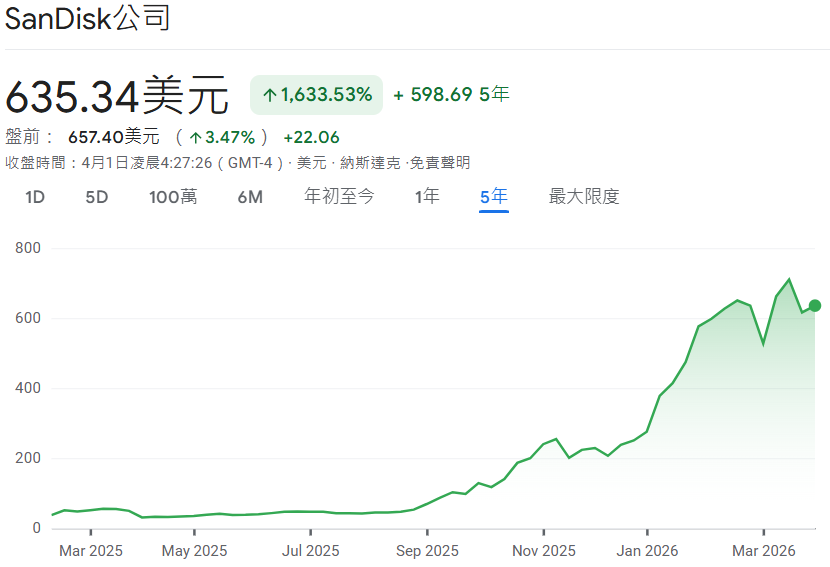The width and height of the screenshot is (830, 567).
Task: Open the 免責聲明 disclaimer link
Action: (x=440, y=163)
